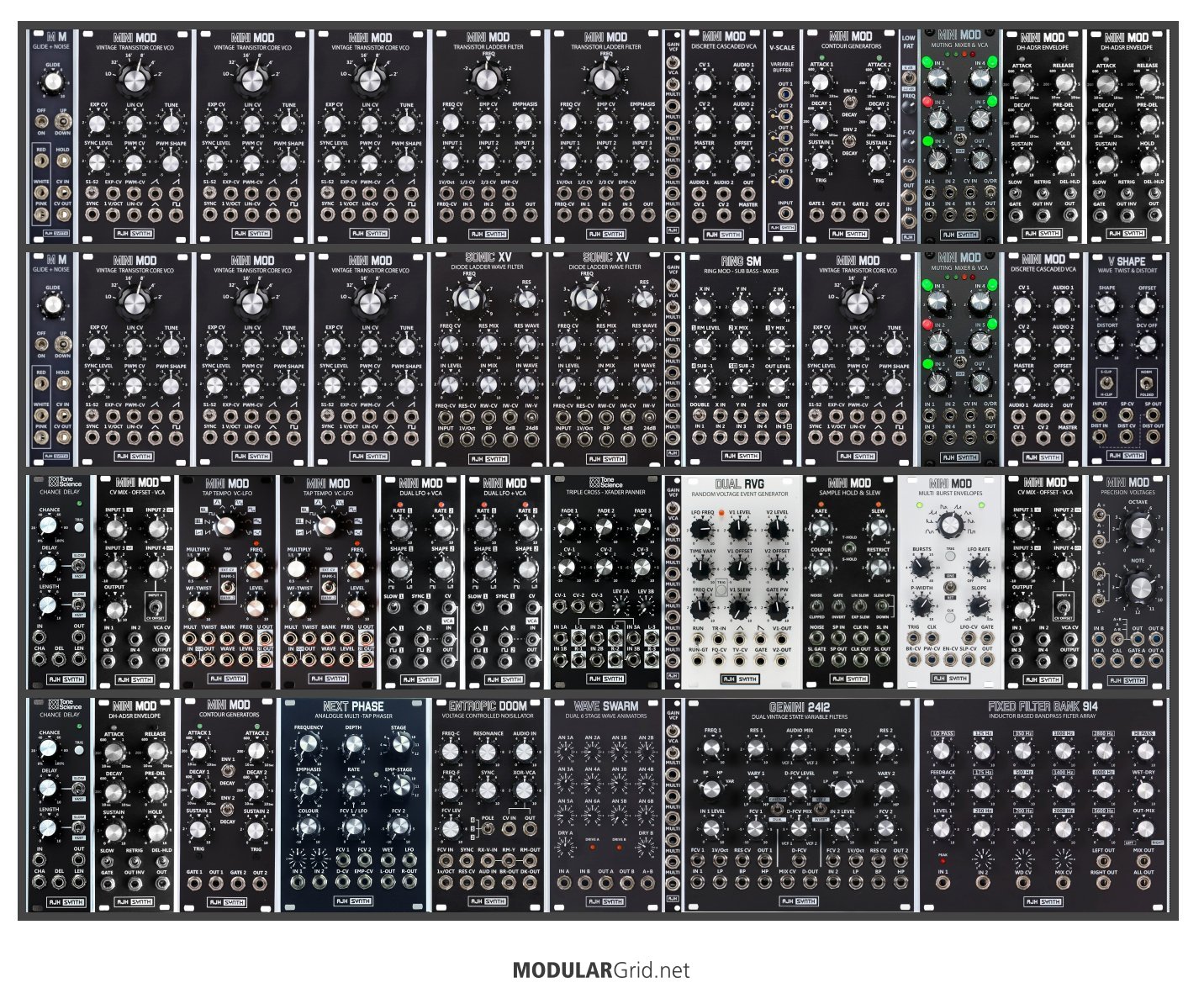Click the DCV OFF knob on V Shape

1147,344
